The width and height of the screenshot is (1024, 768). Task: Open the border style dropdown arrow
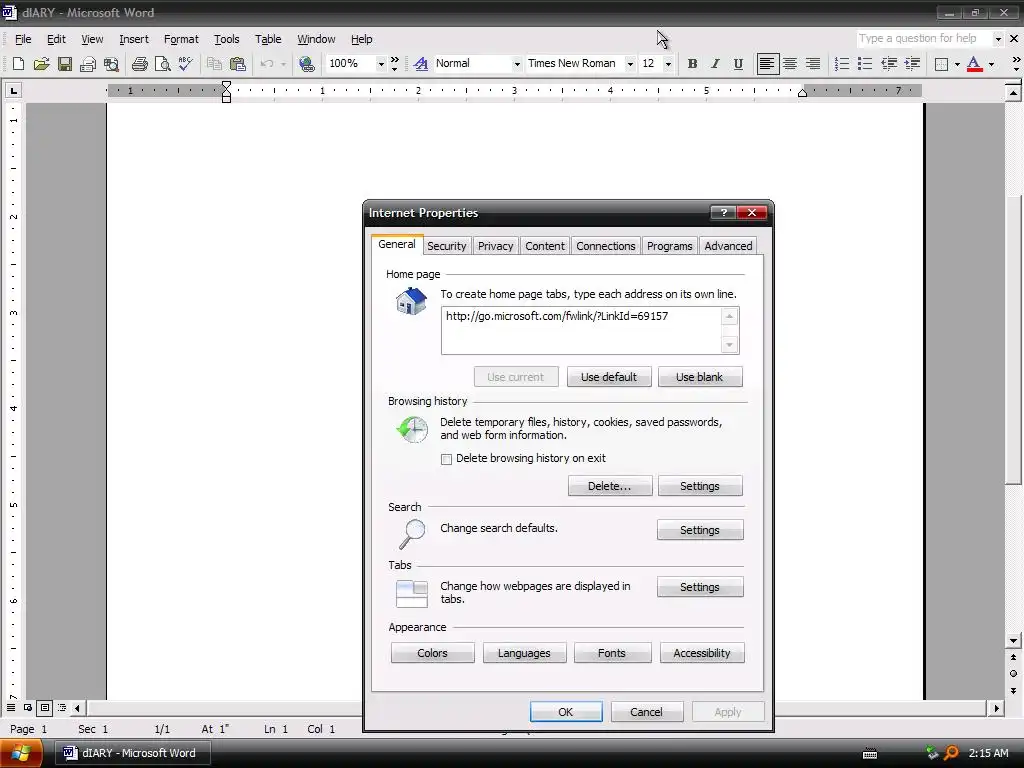tap(957, 64)
